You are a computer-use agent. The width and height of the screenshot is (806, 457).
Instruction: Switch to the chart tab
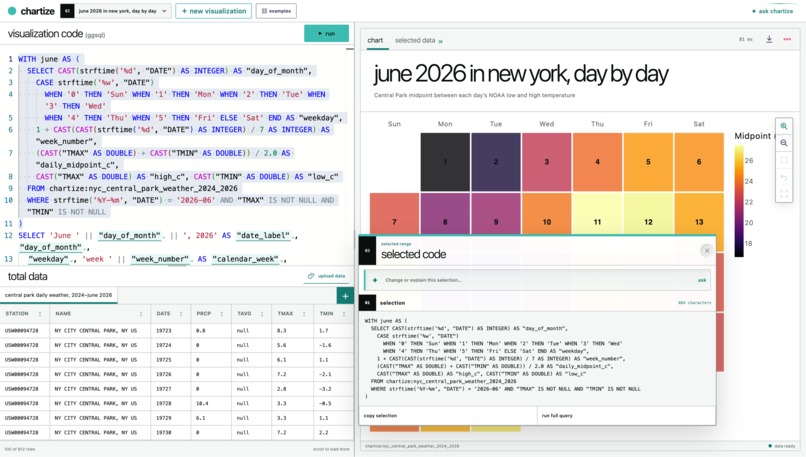[375, 40]
